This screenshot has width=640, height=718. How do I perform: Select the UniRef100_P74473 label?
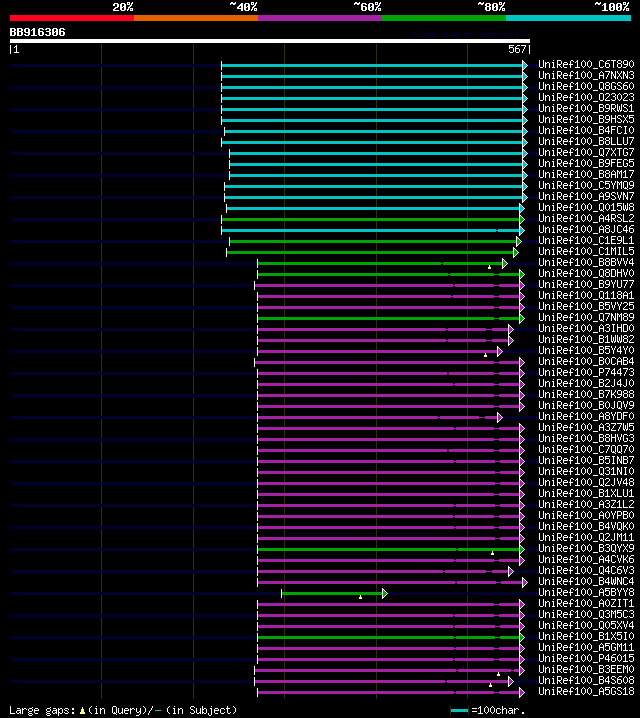586,372
